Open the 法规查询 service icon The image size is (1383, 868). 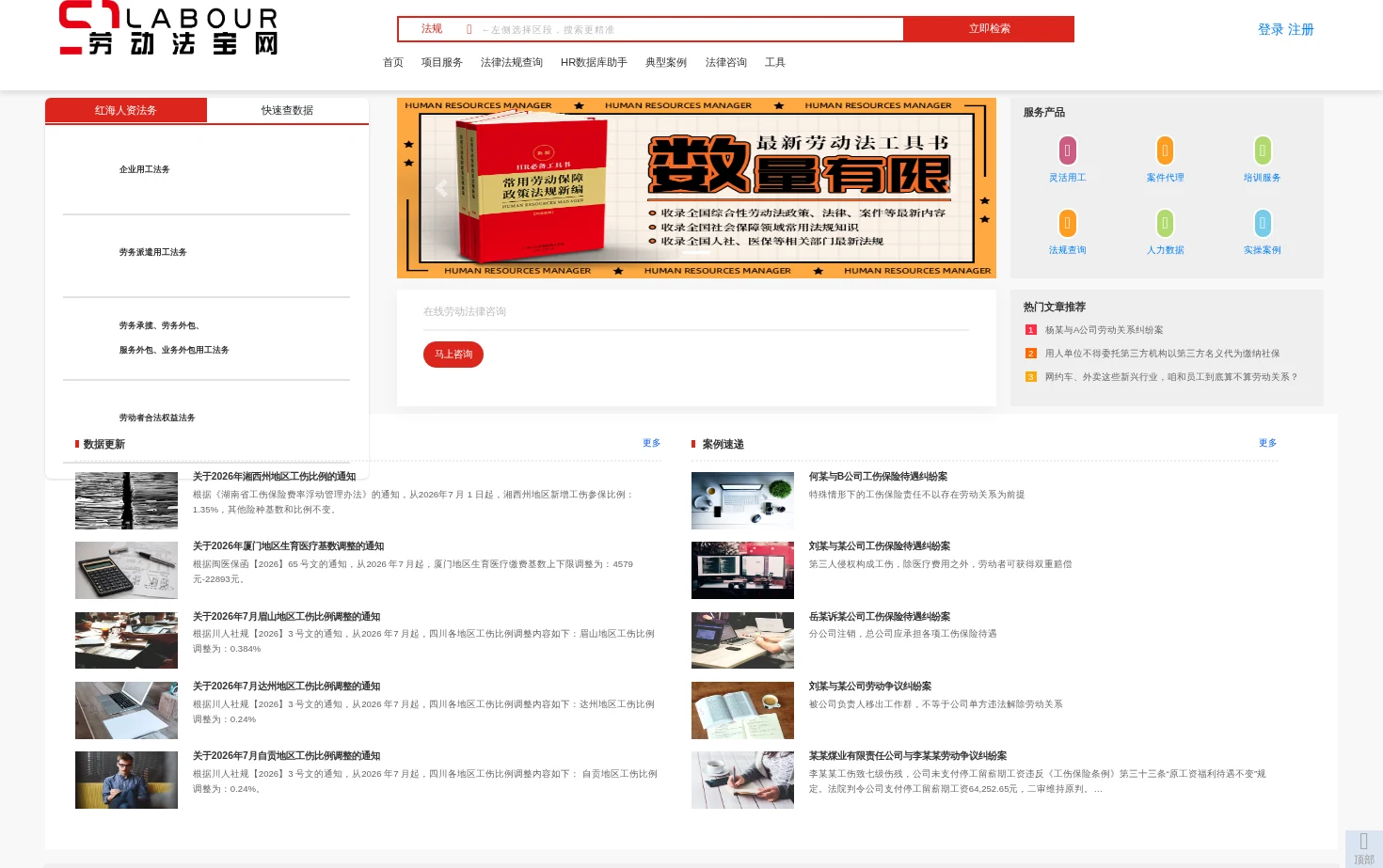[x=1067, y=223]
